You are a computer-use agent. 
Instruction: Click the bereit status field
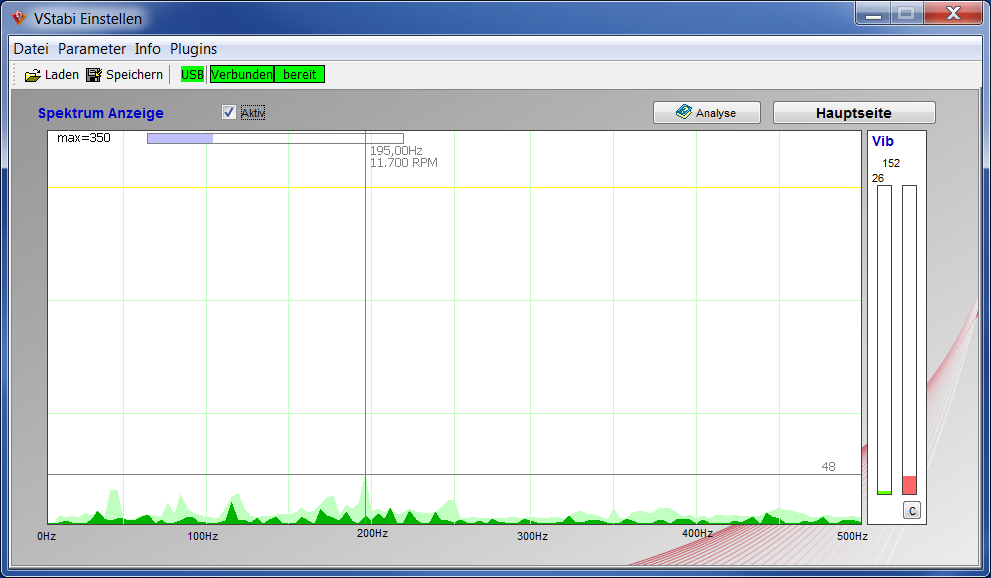(300, 75)
